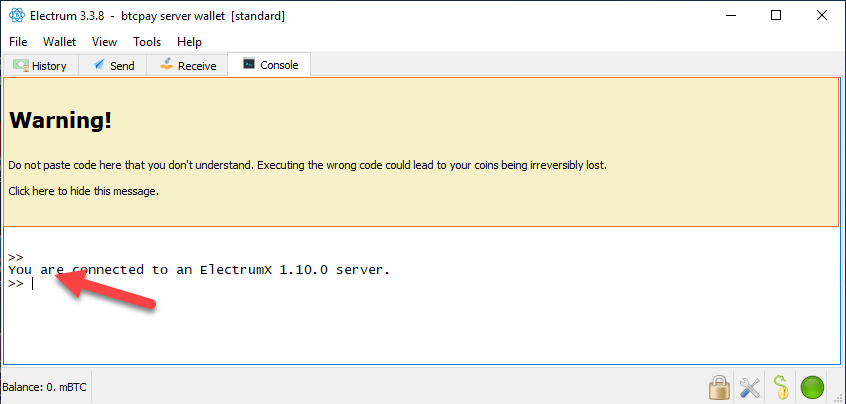Switch to the History tab
Screen dimensions: 846x404
[x=40, y=66]
